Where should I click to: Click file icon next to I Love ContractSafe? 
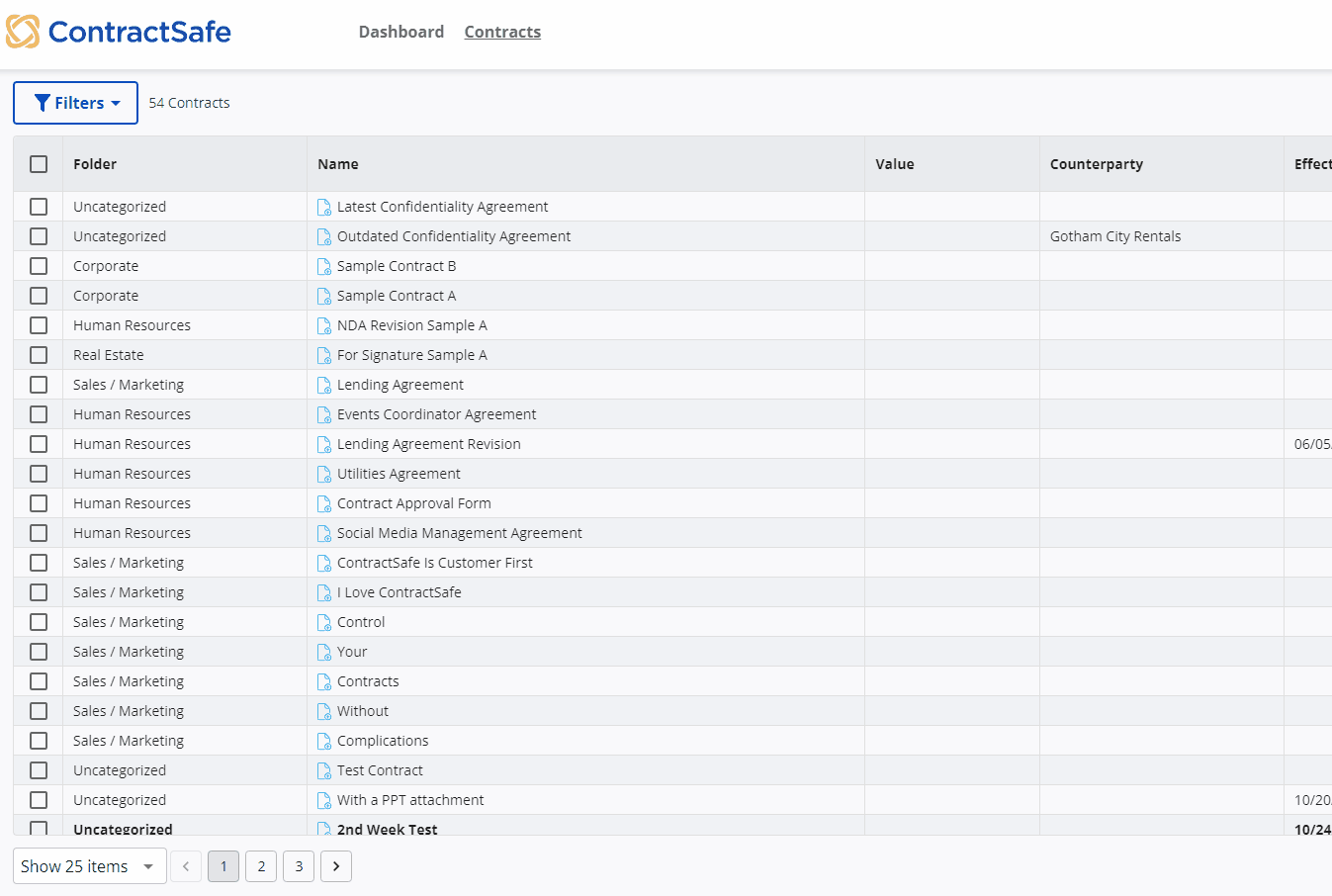(324, 593)
